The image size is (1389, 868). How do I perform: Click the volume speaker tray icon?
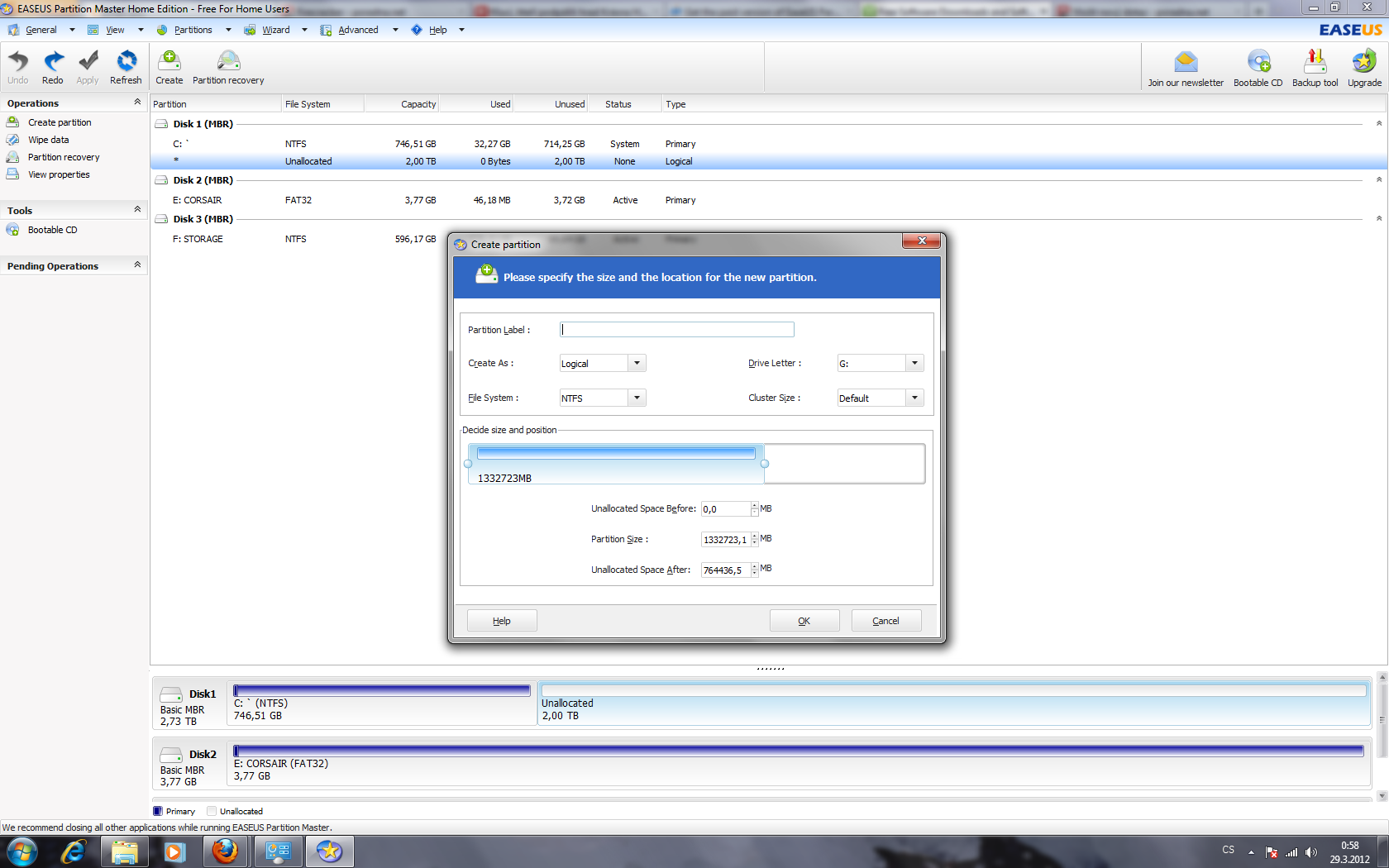coord(1310,852)
